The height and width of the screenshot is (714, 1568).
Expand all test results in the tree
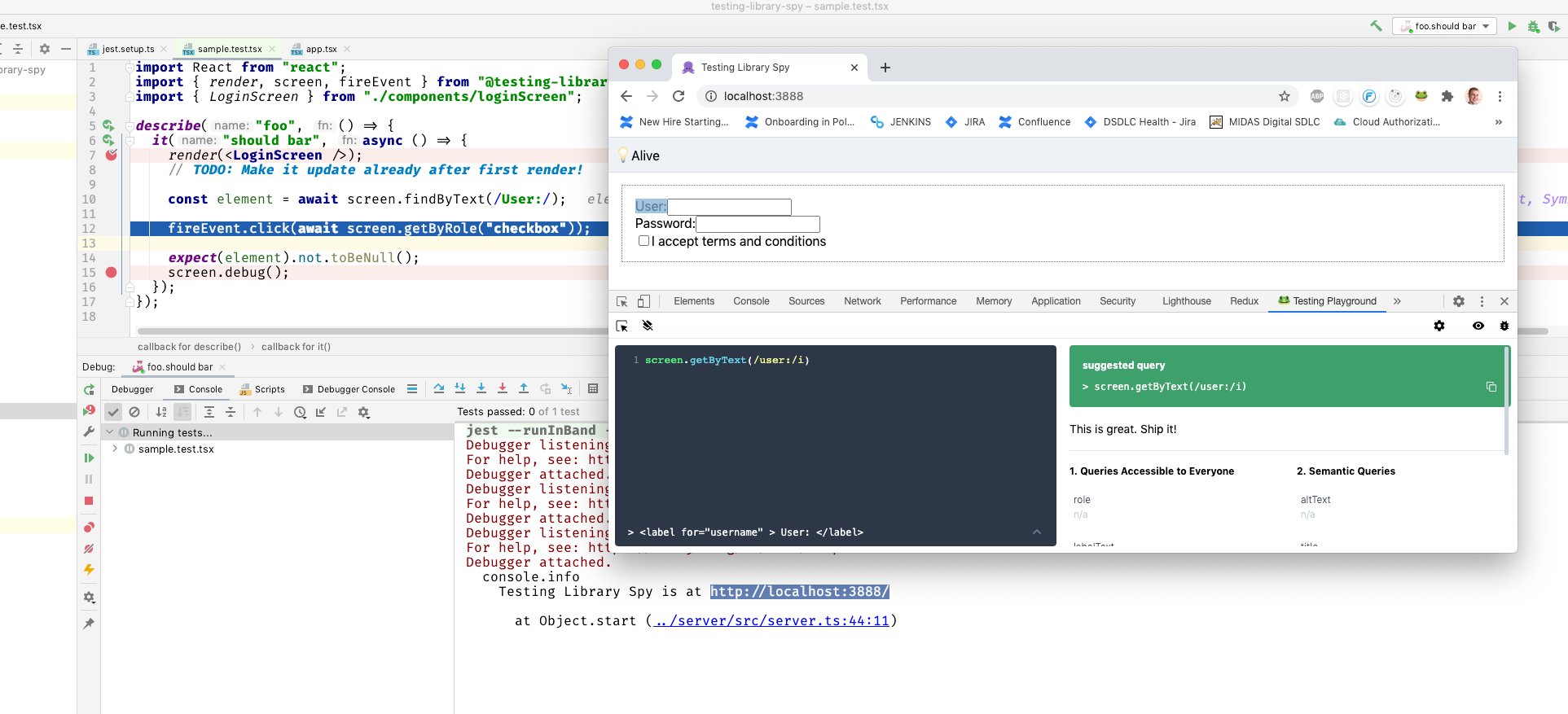point(209,412)
